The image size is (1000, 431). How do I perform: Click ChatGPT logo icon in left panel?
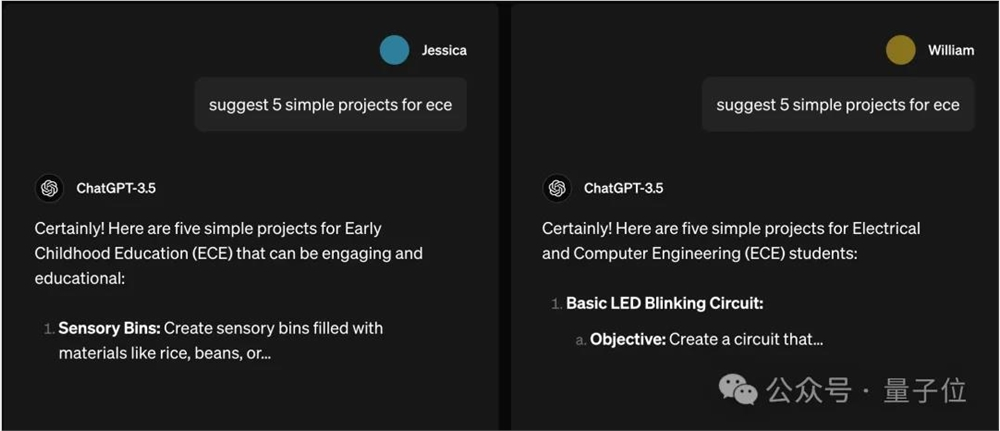(x=49, y=188)
